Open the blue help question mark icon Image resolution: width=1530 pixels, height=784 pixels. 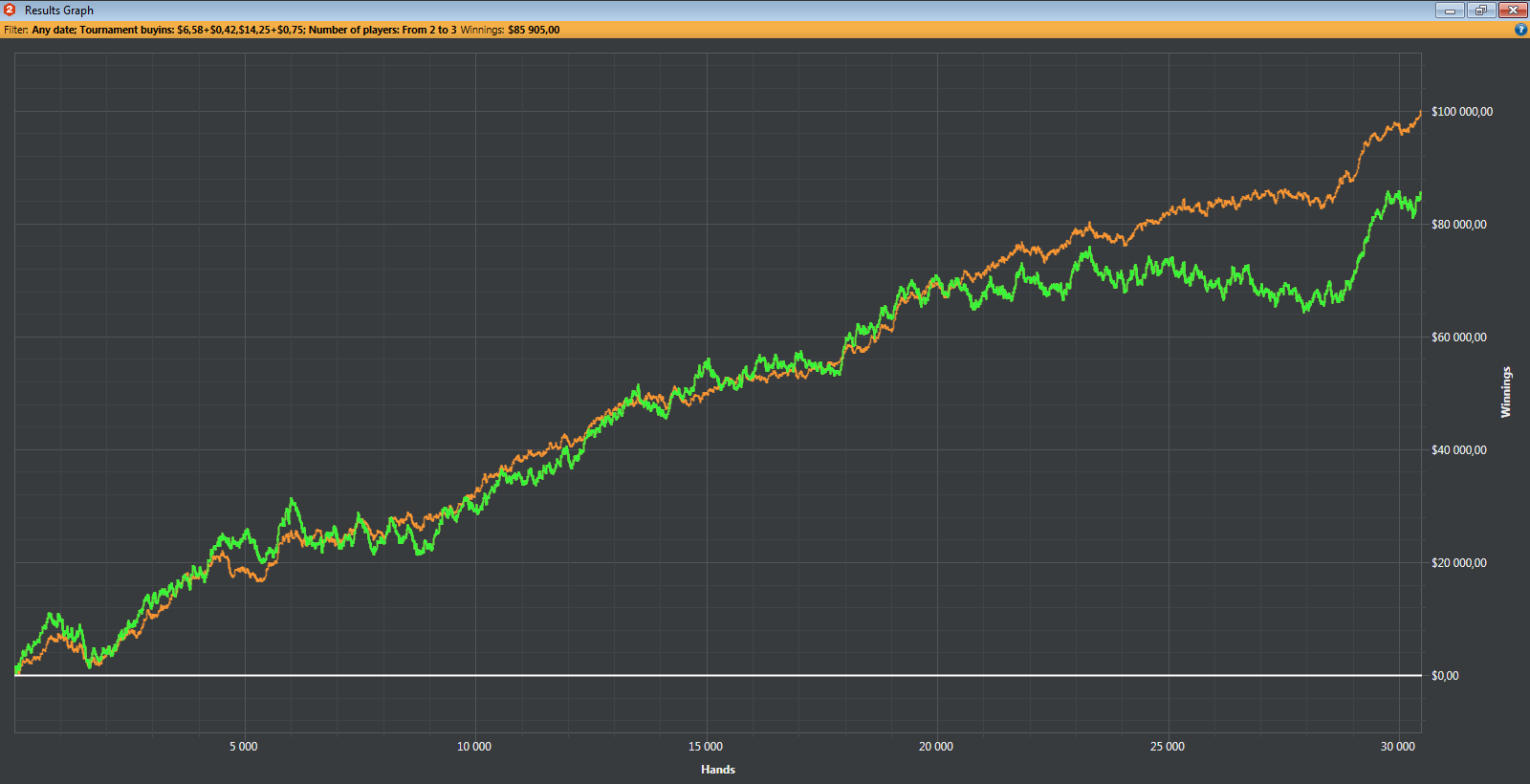pyautogui.click(x=1520, y=30)
